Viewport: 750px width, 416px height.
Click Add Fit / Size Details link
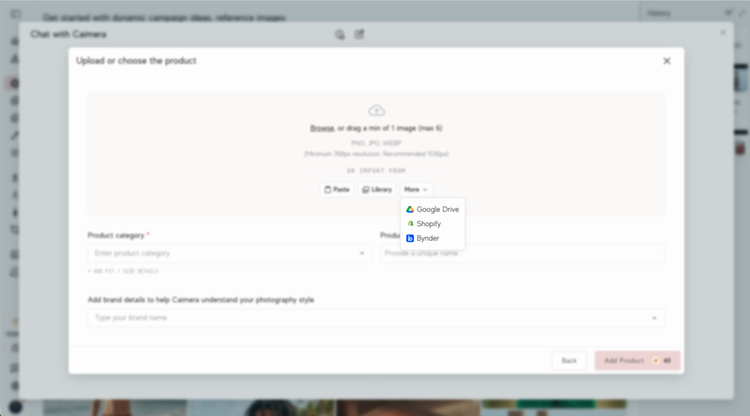click(123, 271)
